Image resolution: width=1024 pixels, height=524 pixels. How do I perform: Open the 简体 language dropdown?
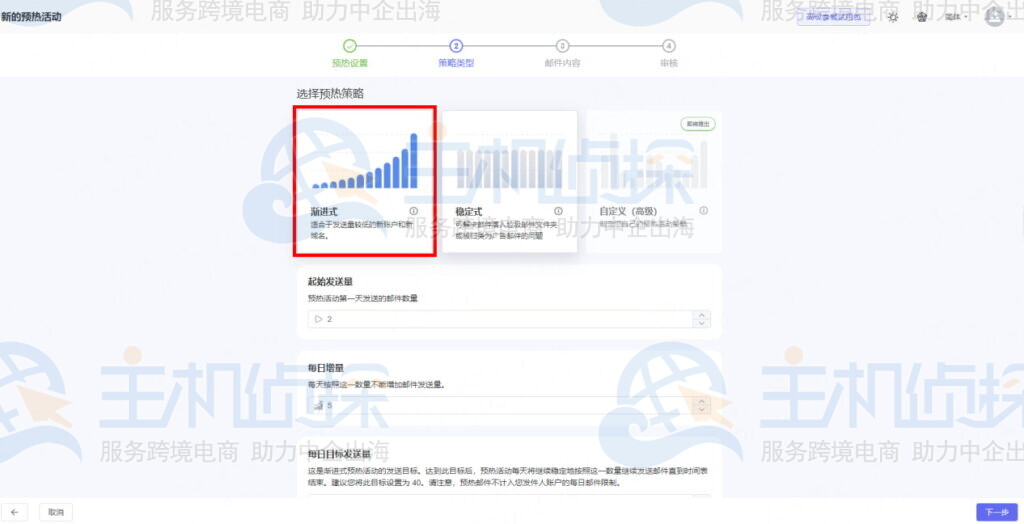[x=956, y=17]
